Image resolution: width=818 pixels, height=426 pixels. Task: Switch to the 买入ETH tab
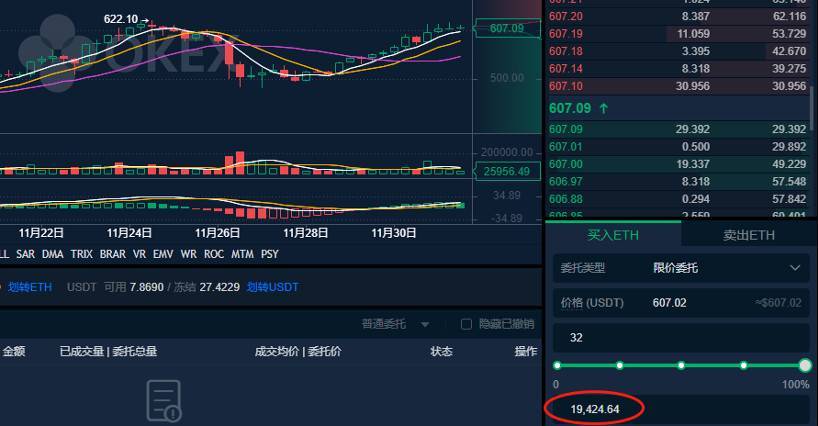(613, 235)
